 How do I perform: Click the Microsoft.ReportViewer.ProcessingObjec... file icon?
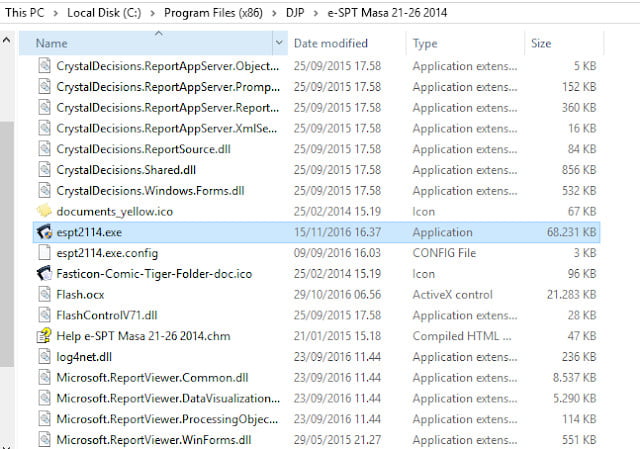point(44,419)
